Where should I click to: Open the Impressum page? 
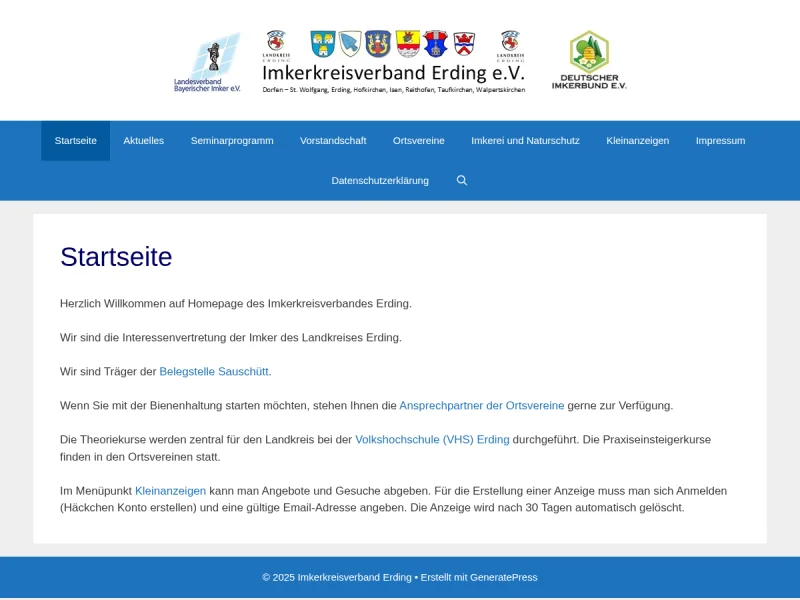click(x=720, y=141)
